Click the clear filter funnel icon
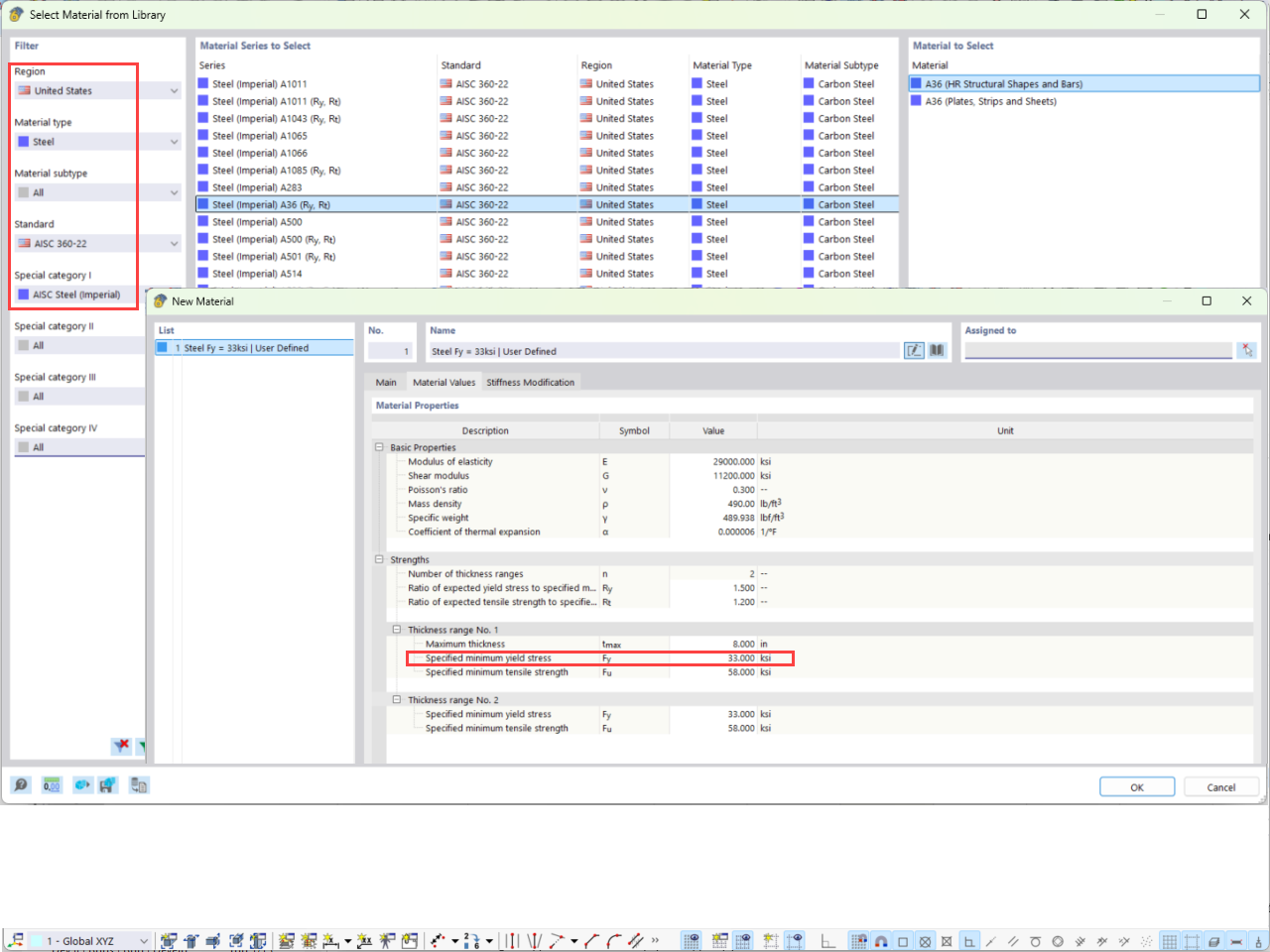1270x952 pixels. [x=121, y=746]
